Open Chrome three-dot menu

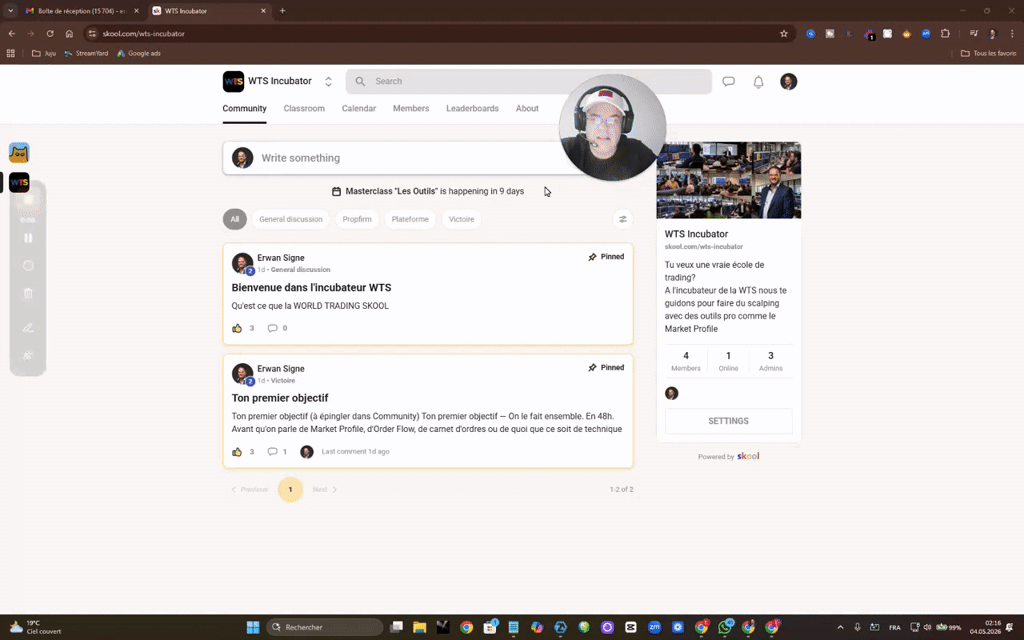coord(1012,33)
